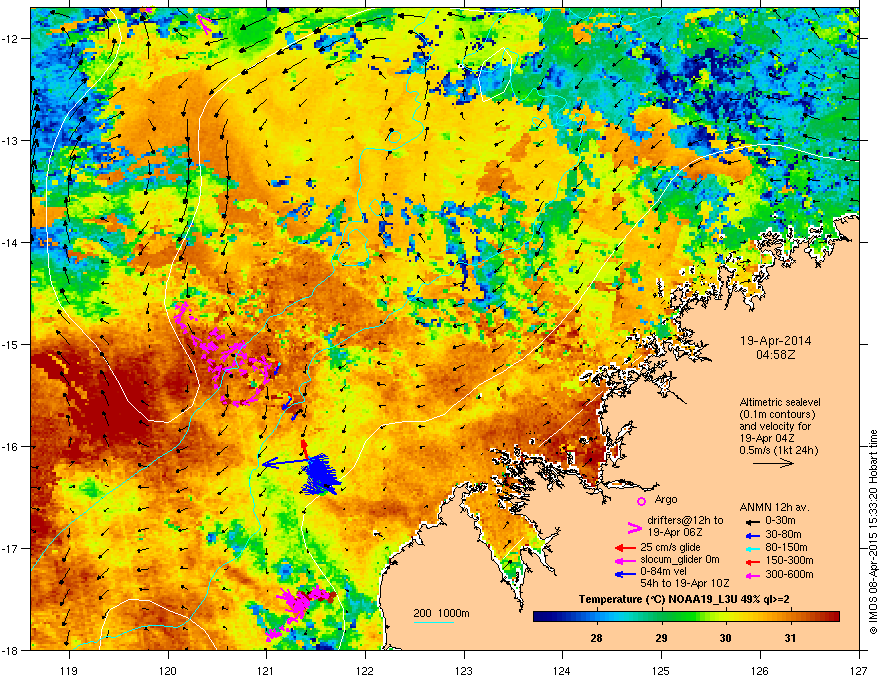Click the 300-600m depth label
Viewport: 880px width, 680px height.
pos(789,575)
